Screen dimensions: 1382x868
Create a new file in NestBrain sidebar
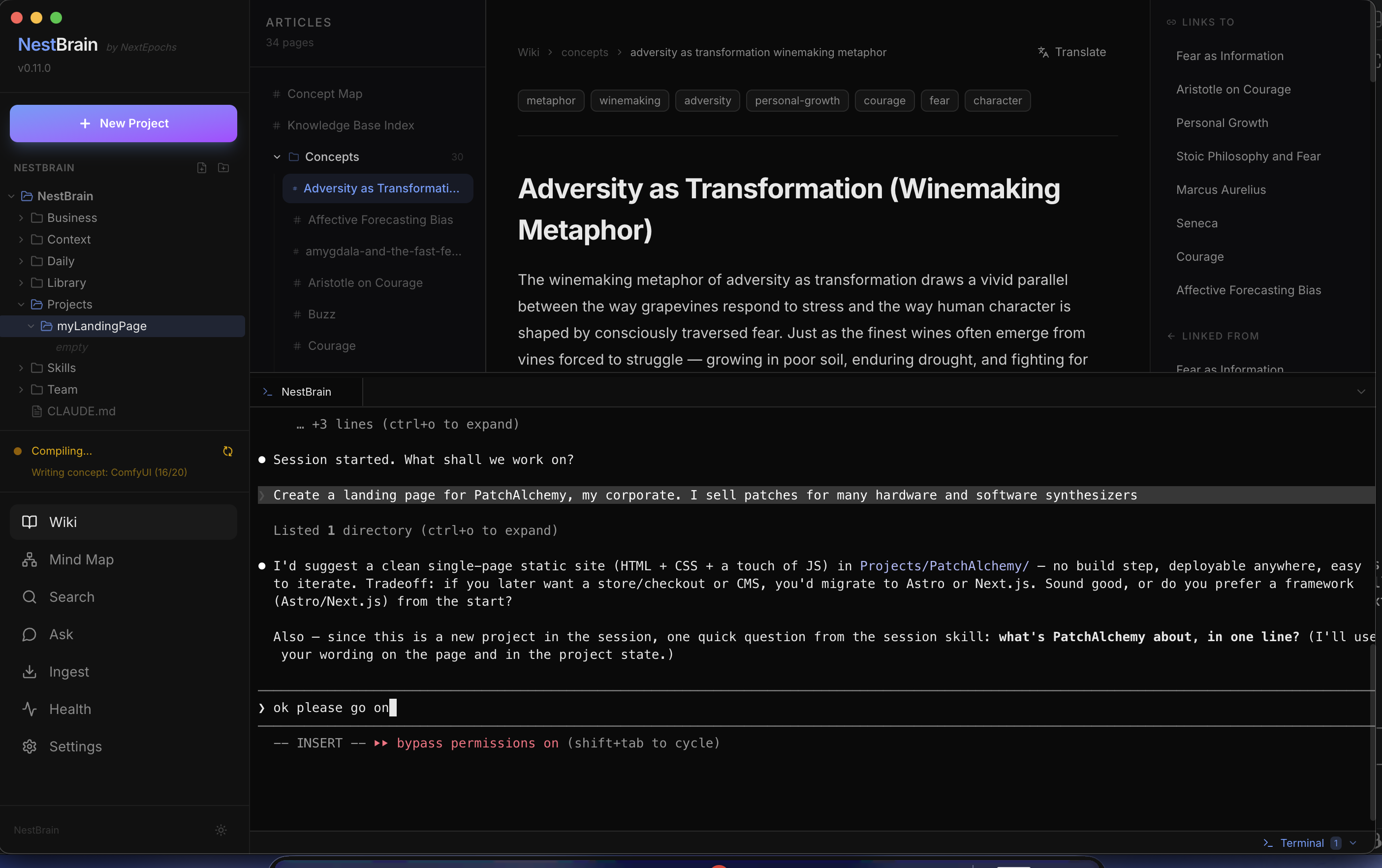201,167
